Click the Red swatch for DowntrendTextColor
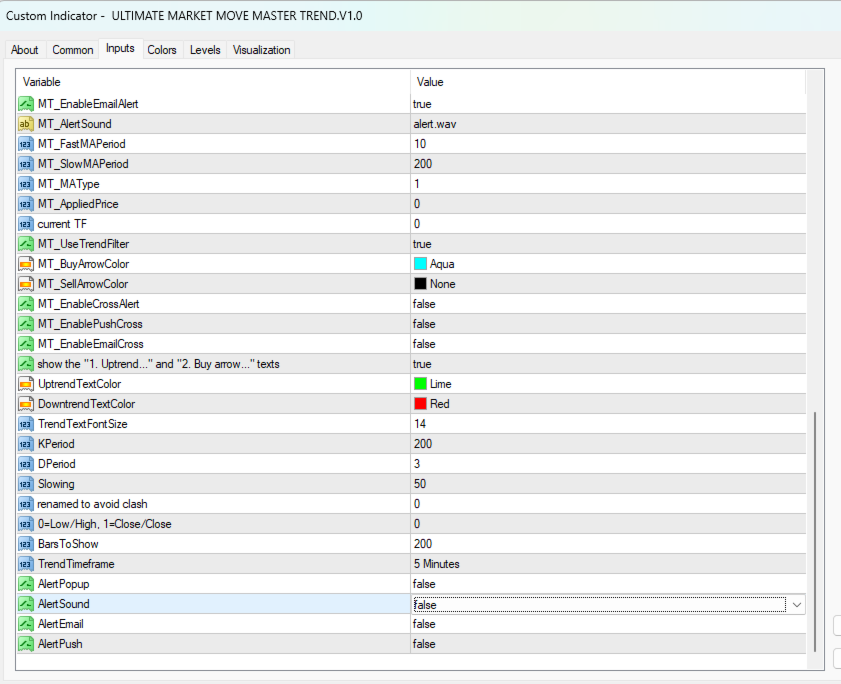 [420, 404]
